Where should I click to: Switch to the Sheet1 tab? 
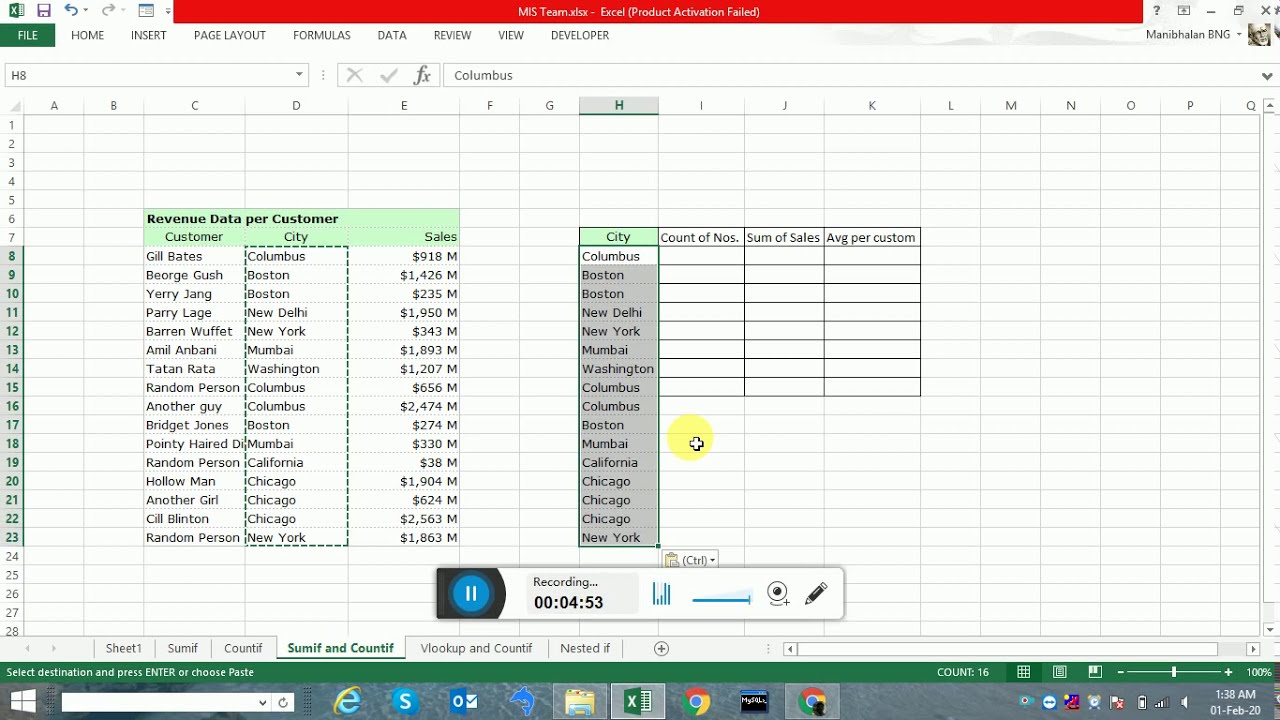coord(124,648)
